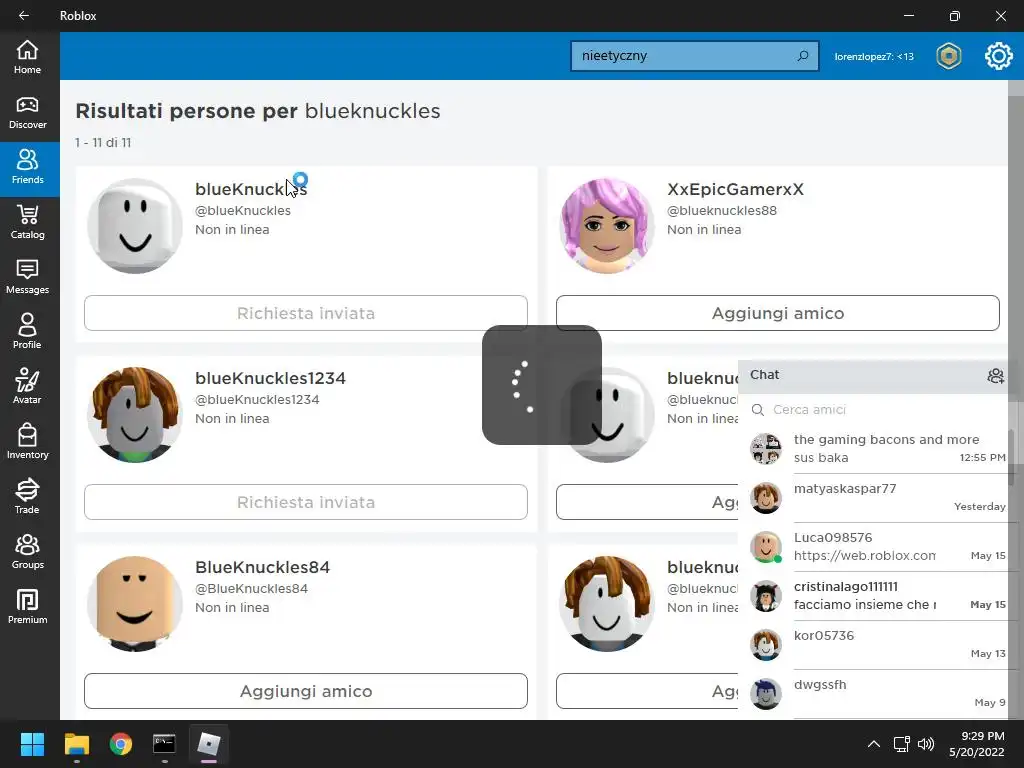
Task: Open File Explorer from taskbar
Action: tap(76, 744)
